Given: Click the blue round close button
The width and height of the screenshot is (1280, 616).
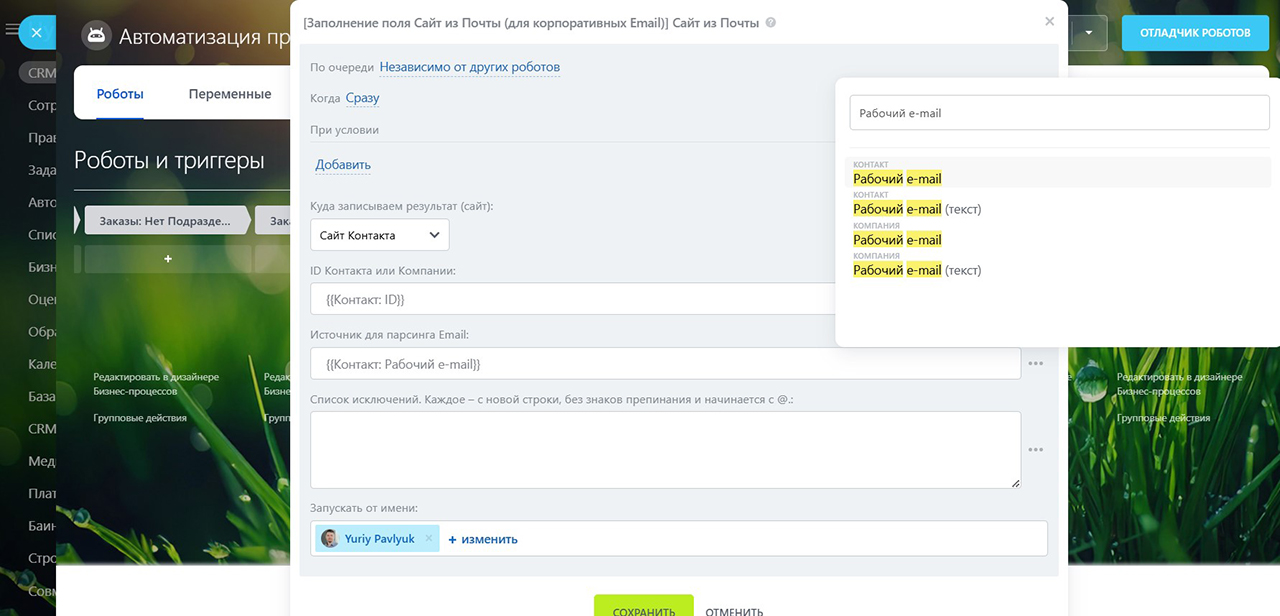Looking at the screenshot, I should [x=37, y=33].
